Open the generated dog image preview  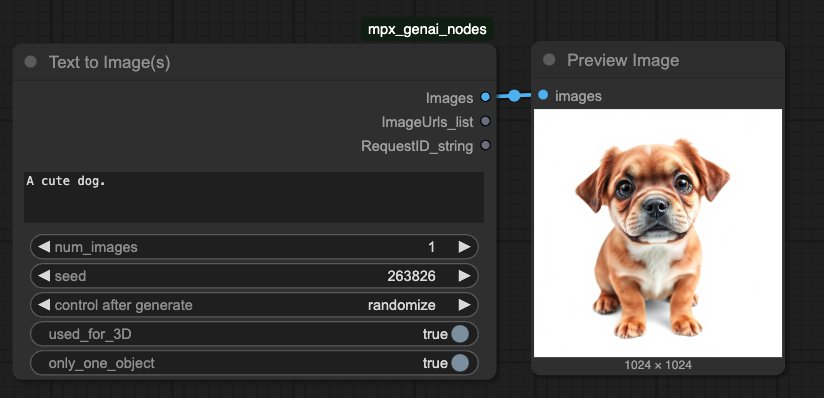coord(658,233)
